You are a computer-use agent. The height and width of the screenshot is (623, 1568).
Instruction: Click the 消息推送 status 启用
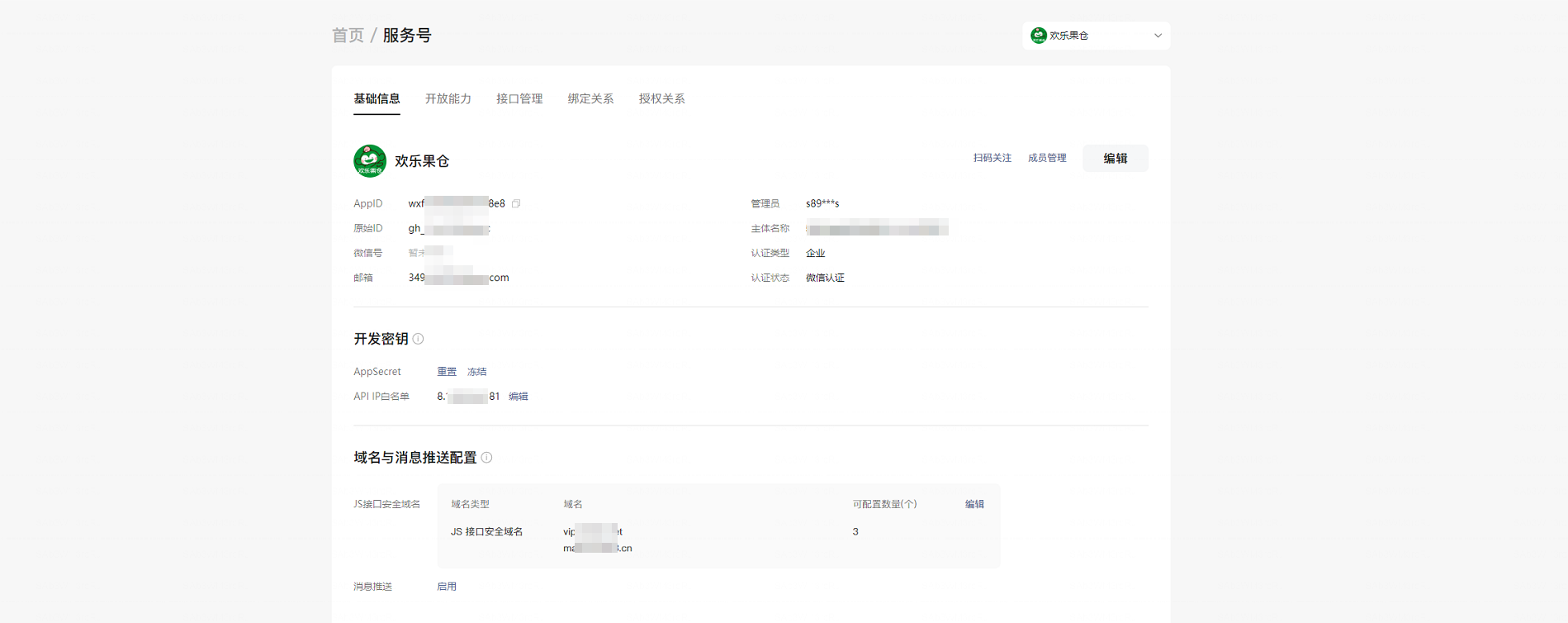447,587
